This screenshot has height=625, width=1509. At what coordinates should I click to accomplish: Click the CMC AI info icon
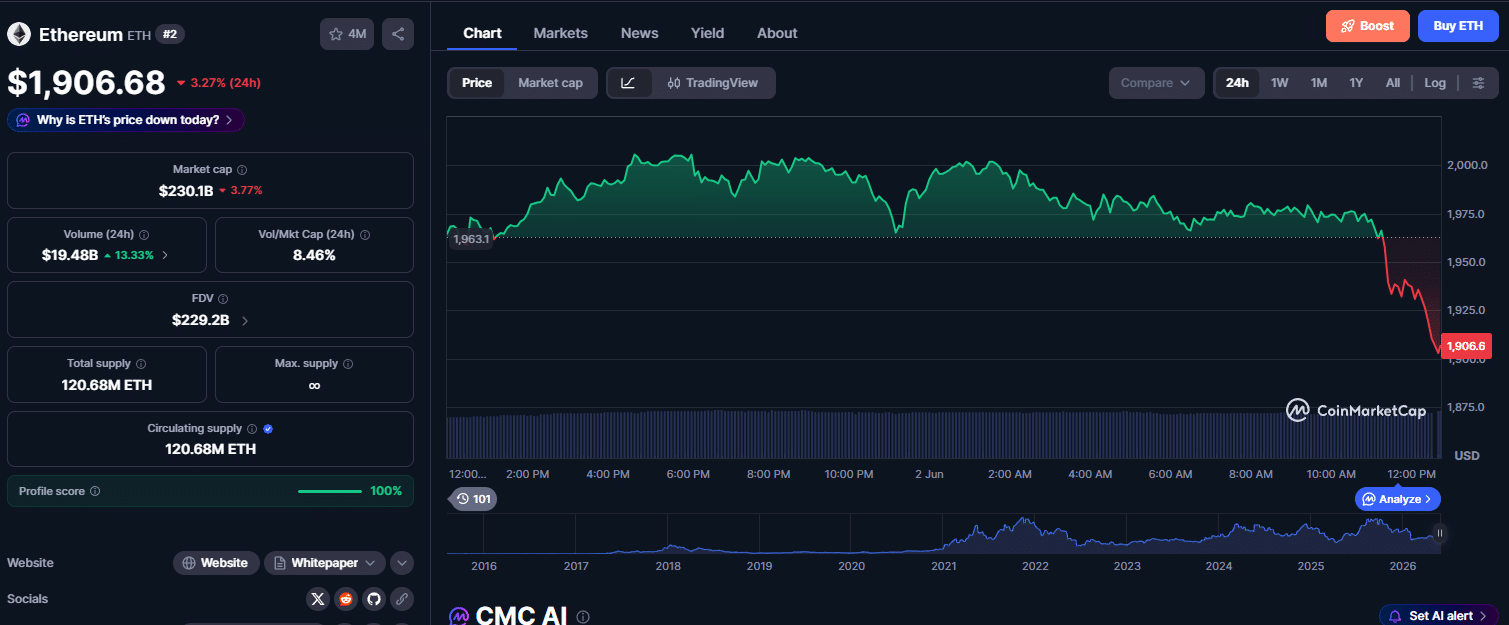(583, 618)
